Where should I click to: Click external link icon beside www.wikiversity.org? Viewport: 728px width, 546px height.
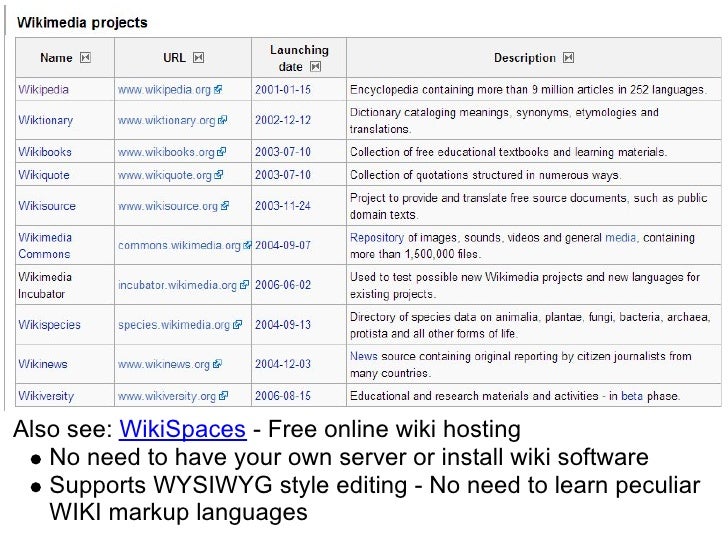223,396
